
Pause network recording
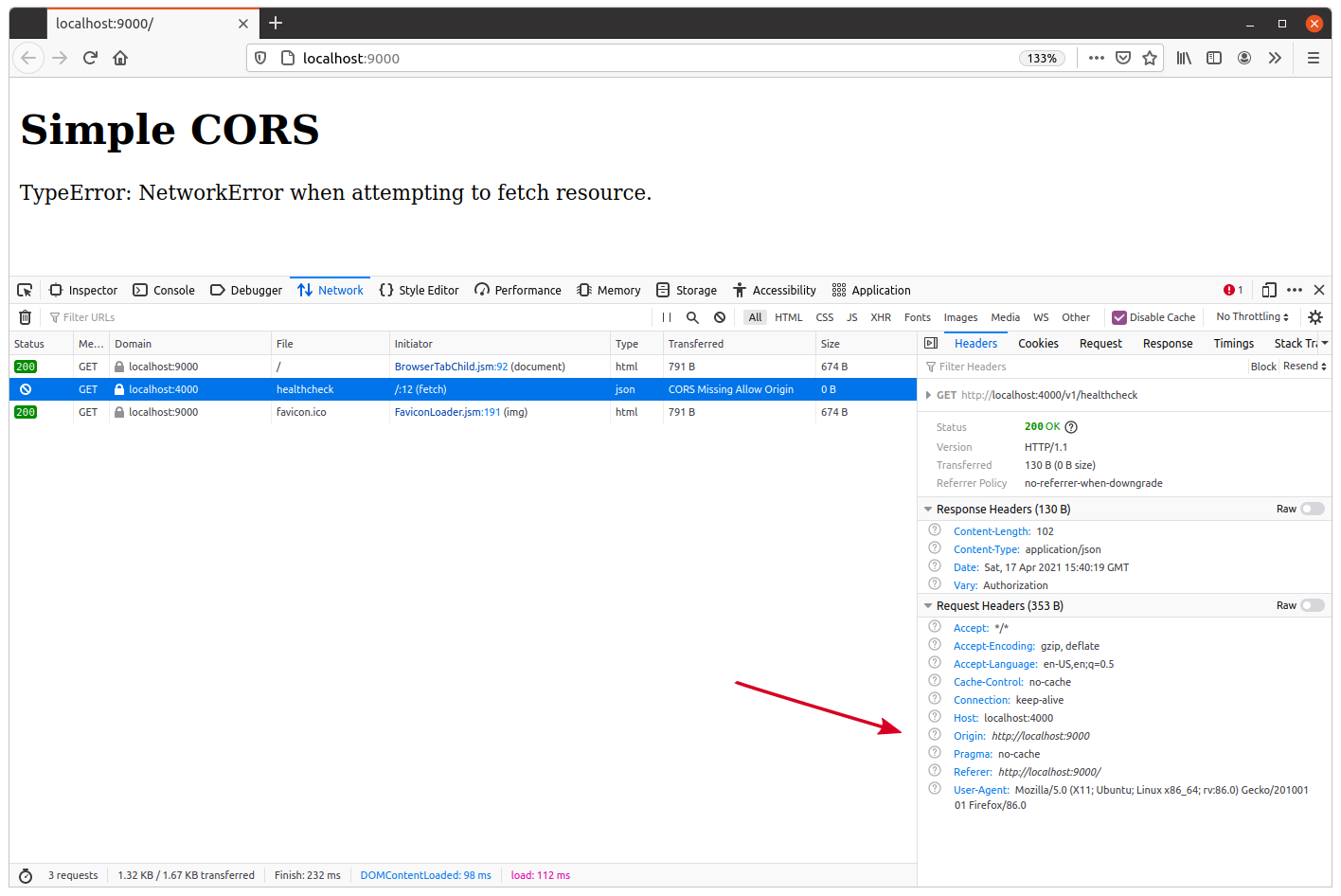[667, 317]
